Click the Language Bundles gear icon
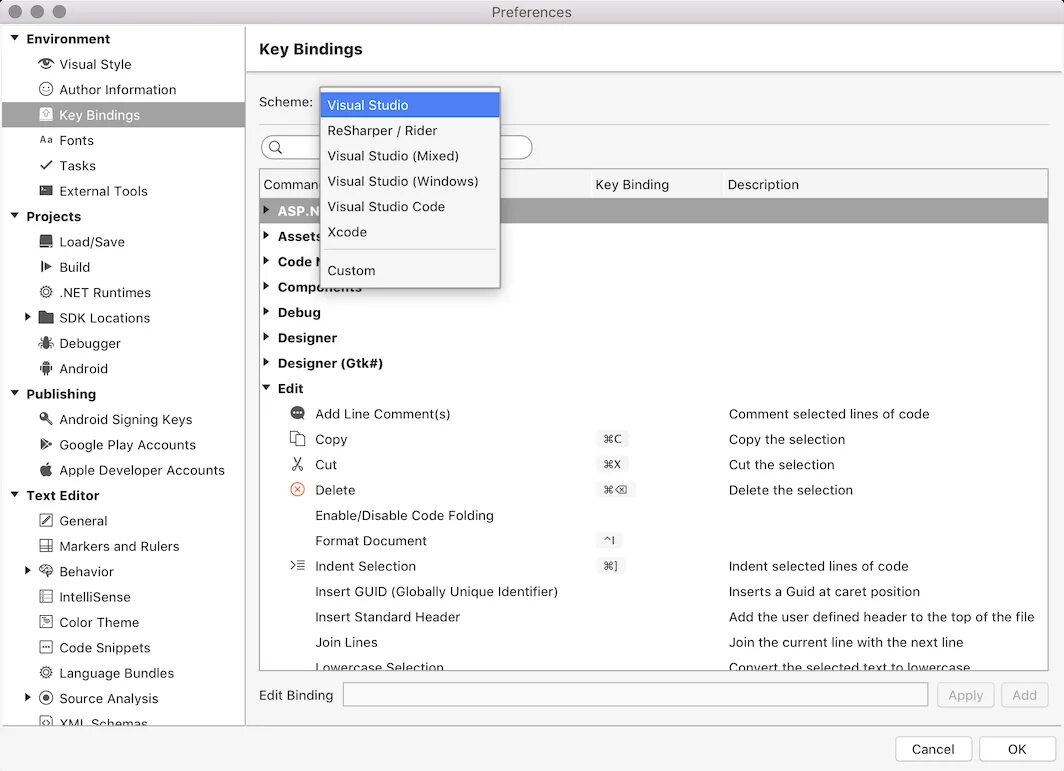Viewport: 1064px width, 771px height. pyautogui.click(x=46, y=673)
